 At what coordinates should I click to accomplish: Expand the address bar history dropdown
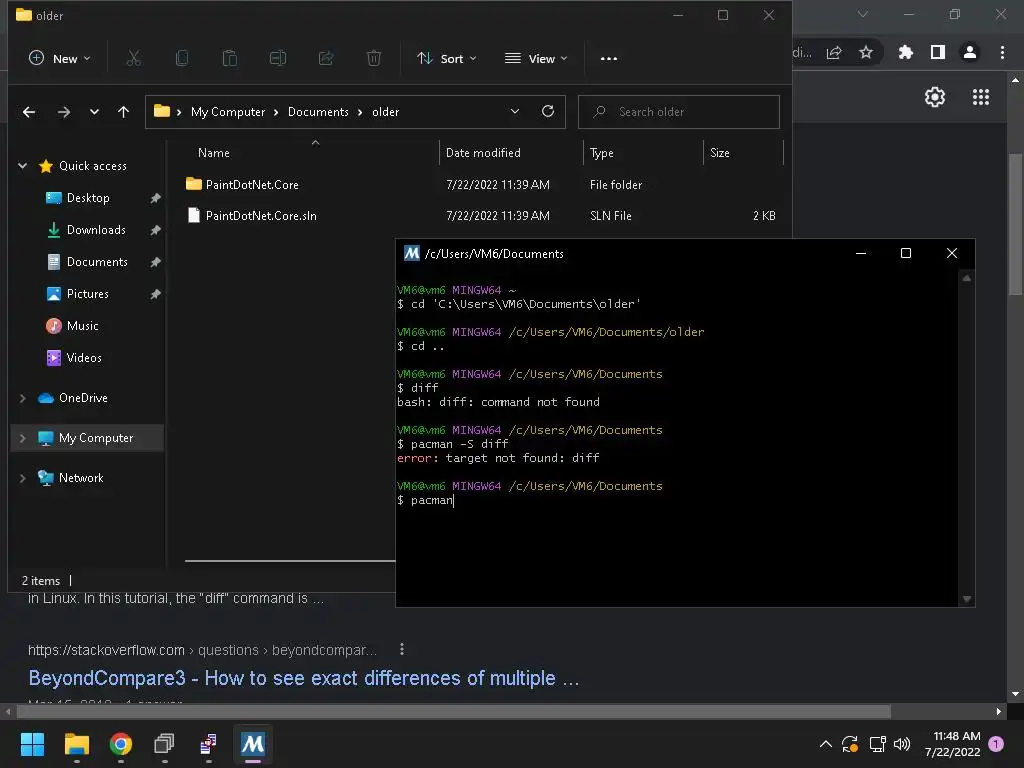tap(515, 112)
